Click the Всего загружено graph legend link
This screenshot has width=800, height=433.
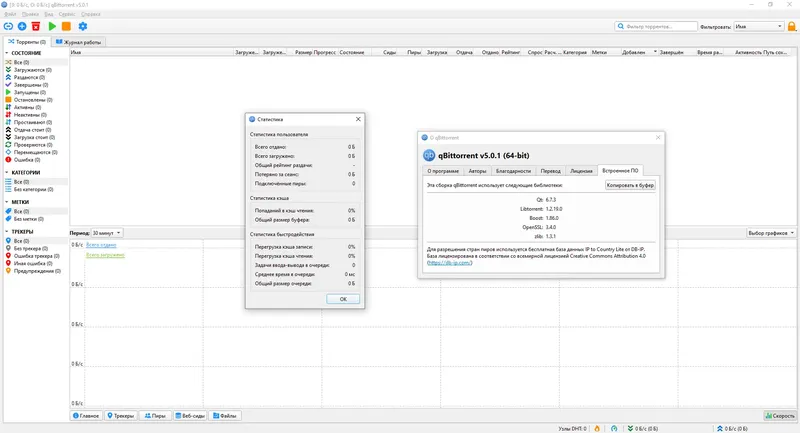click(105, 254)
